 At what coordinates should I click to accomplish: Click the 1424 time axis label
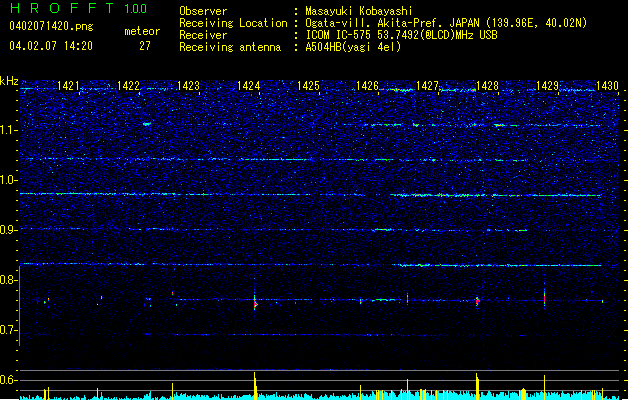coord(248,86)
